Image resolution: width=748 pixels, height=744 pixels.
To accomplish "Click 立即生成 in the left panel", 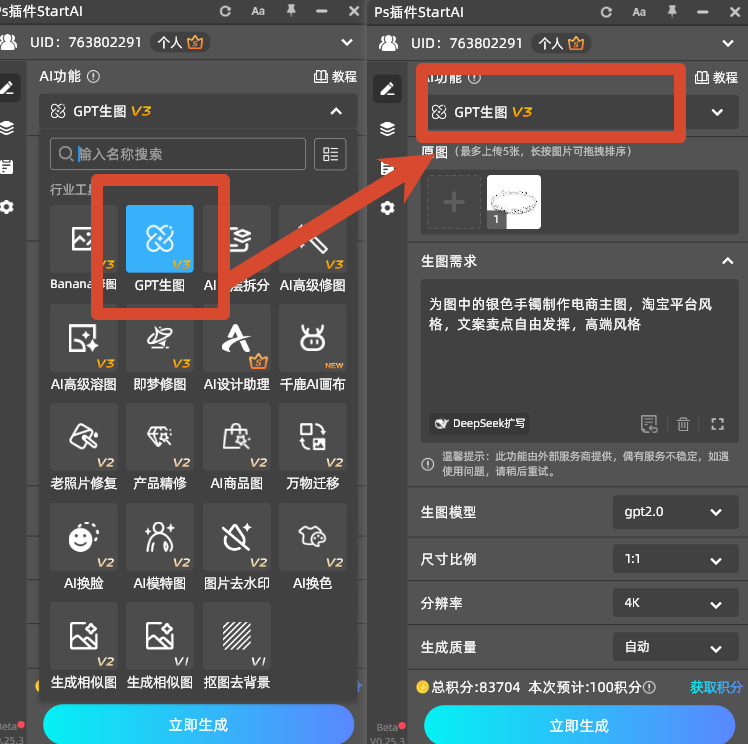I will tap(198, 725).
